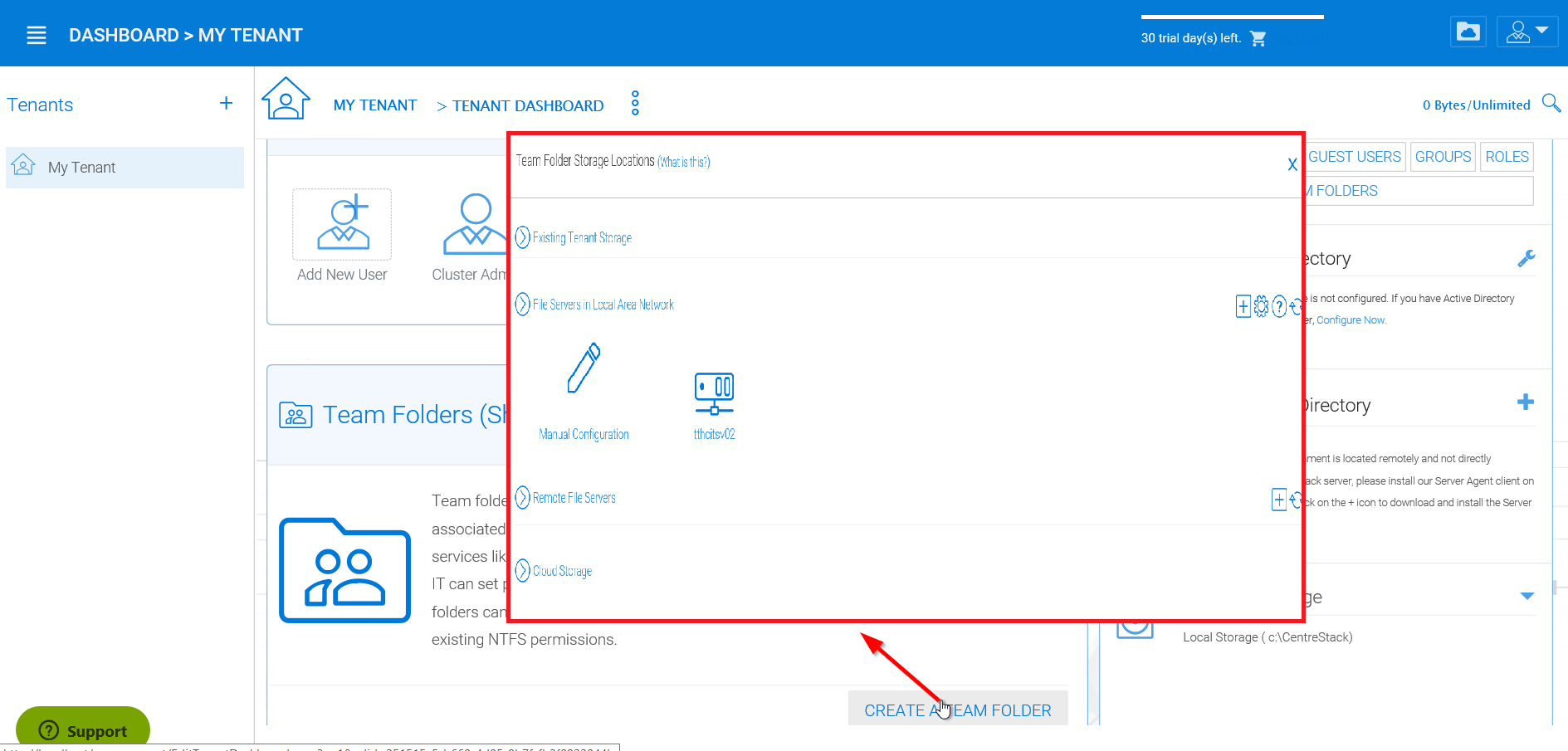The width and height of the screenshot is (1568, 751).
Task: Add a new tenant with plus icon
Action: pos(226,103)
